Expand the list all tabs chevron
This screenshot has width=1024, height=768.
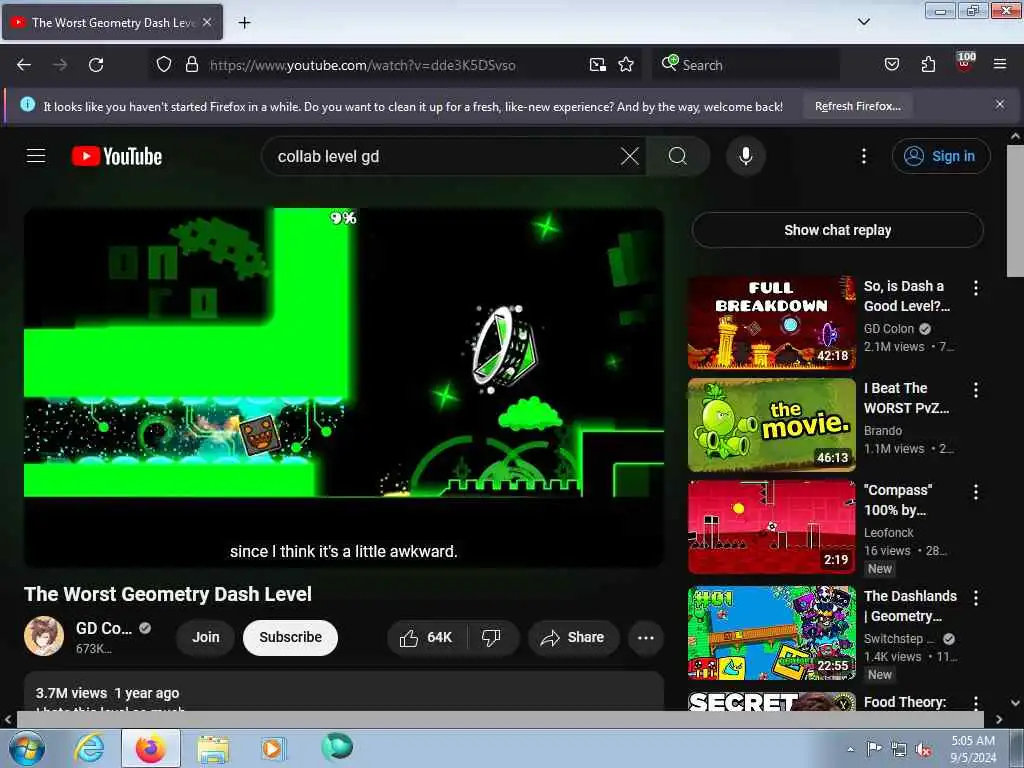click(863, 22)
